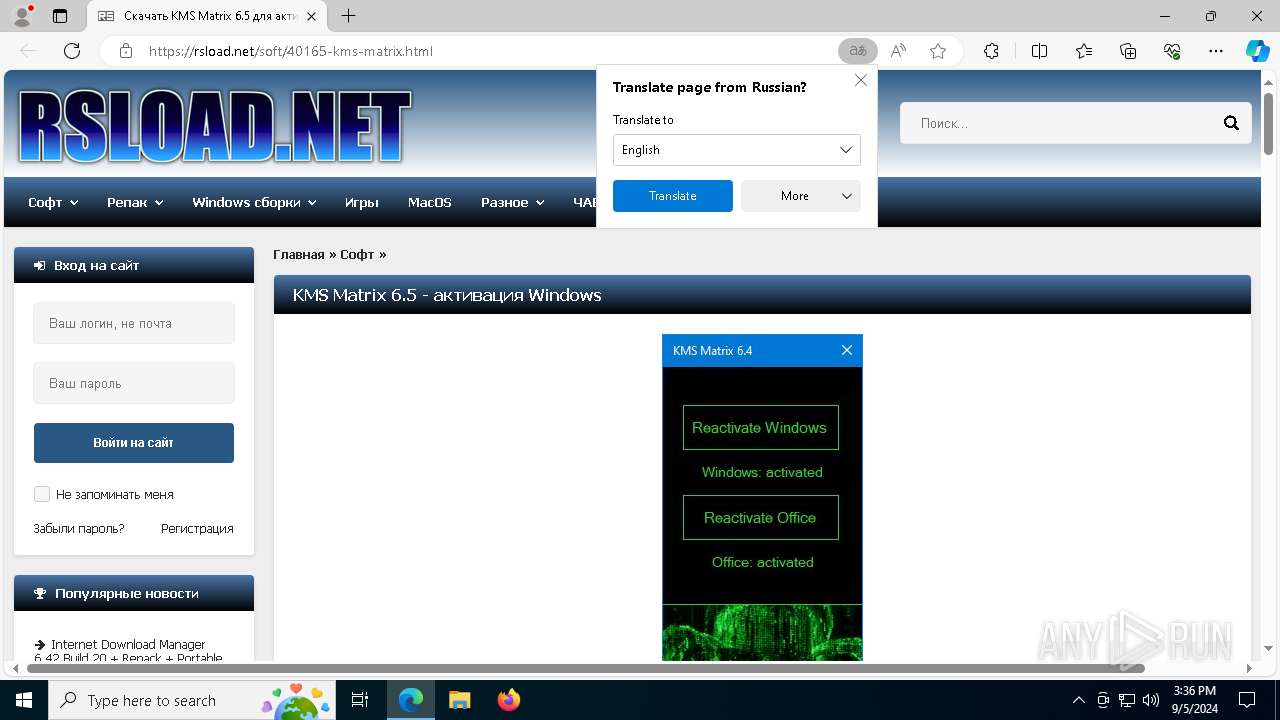This screenshot has width=1280, height=720.
Task: Click the browser address bar URL
Action: pyautogui.click(x=291, y=51)
